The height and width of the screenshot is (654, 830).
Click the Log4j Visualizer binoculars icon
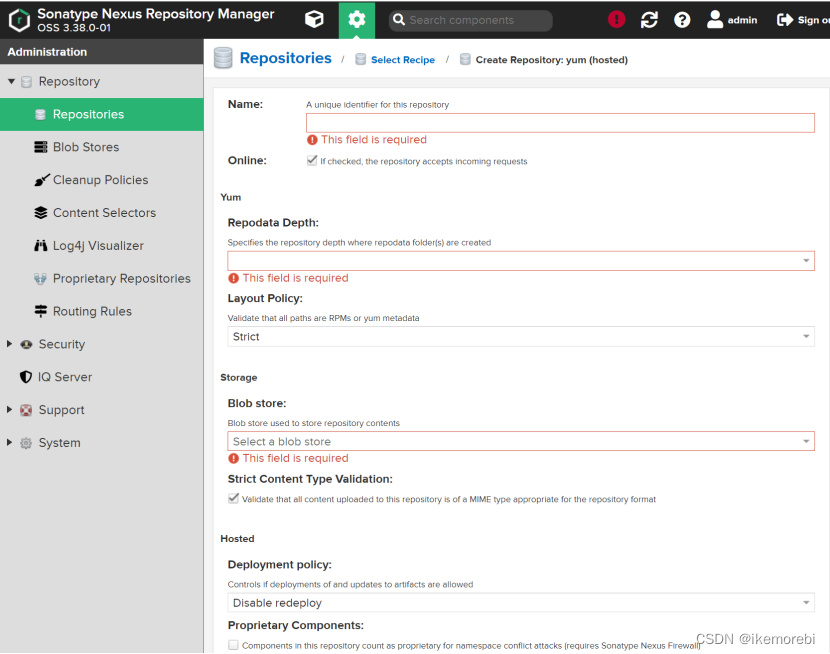41,246
